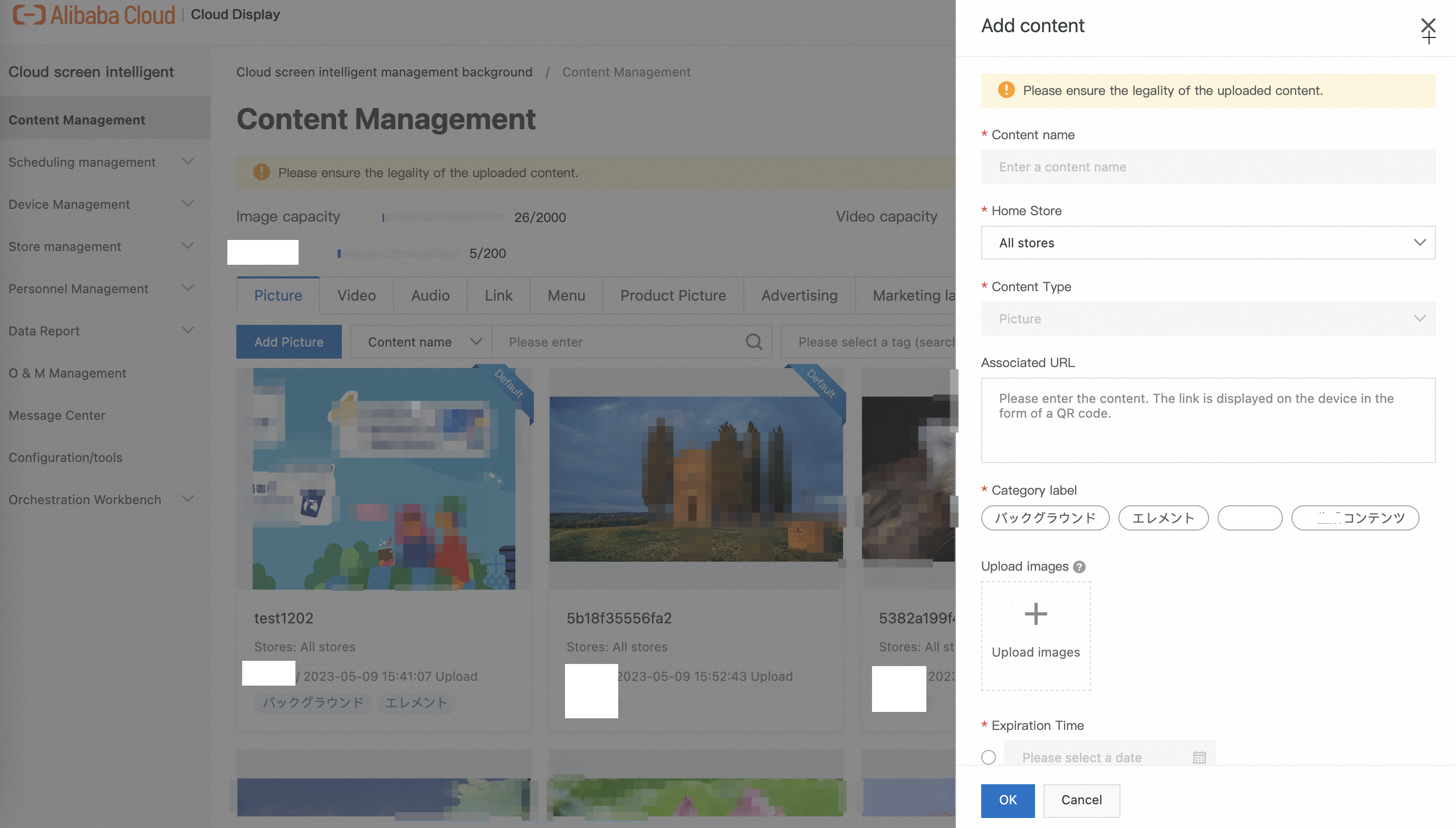The image size is (1456, 828).
Task: Click the plus icon to upload images
Action: click(1036, 613)
